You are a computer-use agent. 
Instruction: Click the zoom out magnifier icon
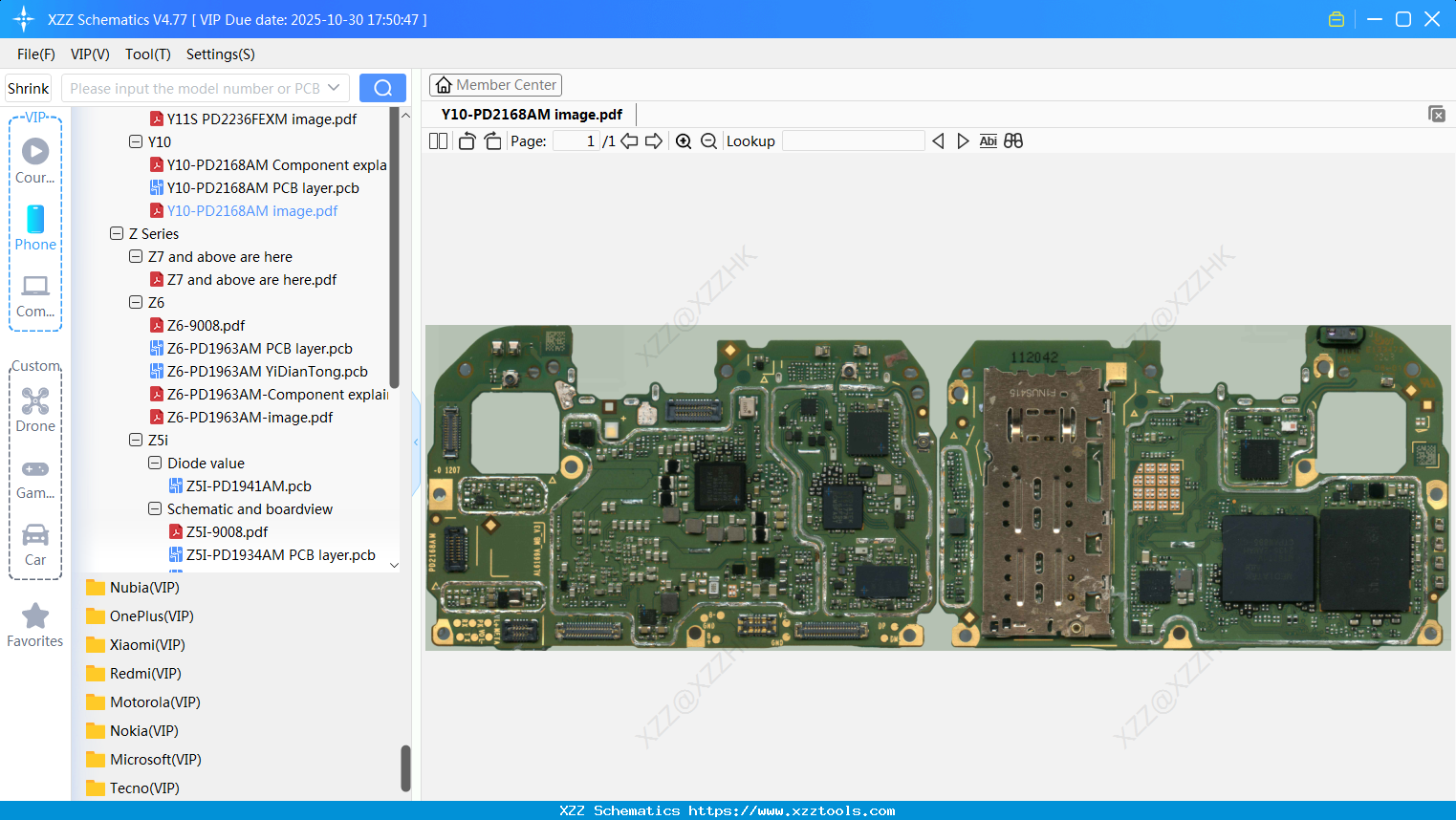coord(708,141)
